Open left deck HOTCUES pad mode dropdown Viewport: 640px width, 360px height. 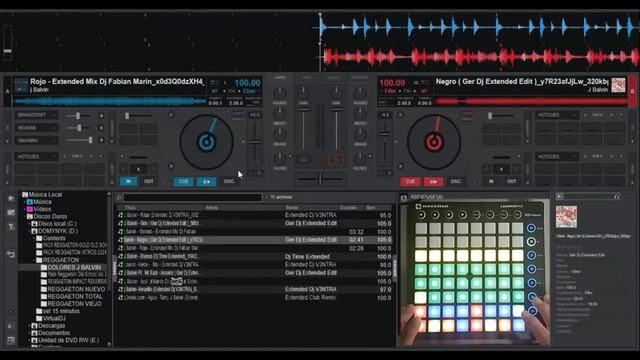36,157
